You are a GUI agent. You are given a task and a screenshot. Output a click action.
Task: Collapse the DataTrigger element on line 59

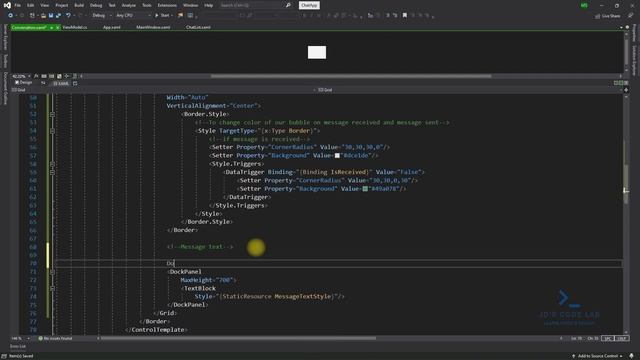click(52, 172)
